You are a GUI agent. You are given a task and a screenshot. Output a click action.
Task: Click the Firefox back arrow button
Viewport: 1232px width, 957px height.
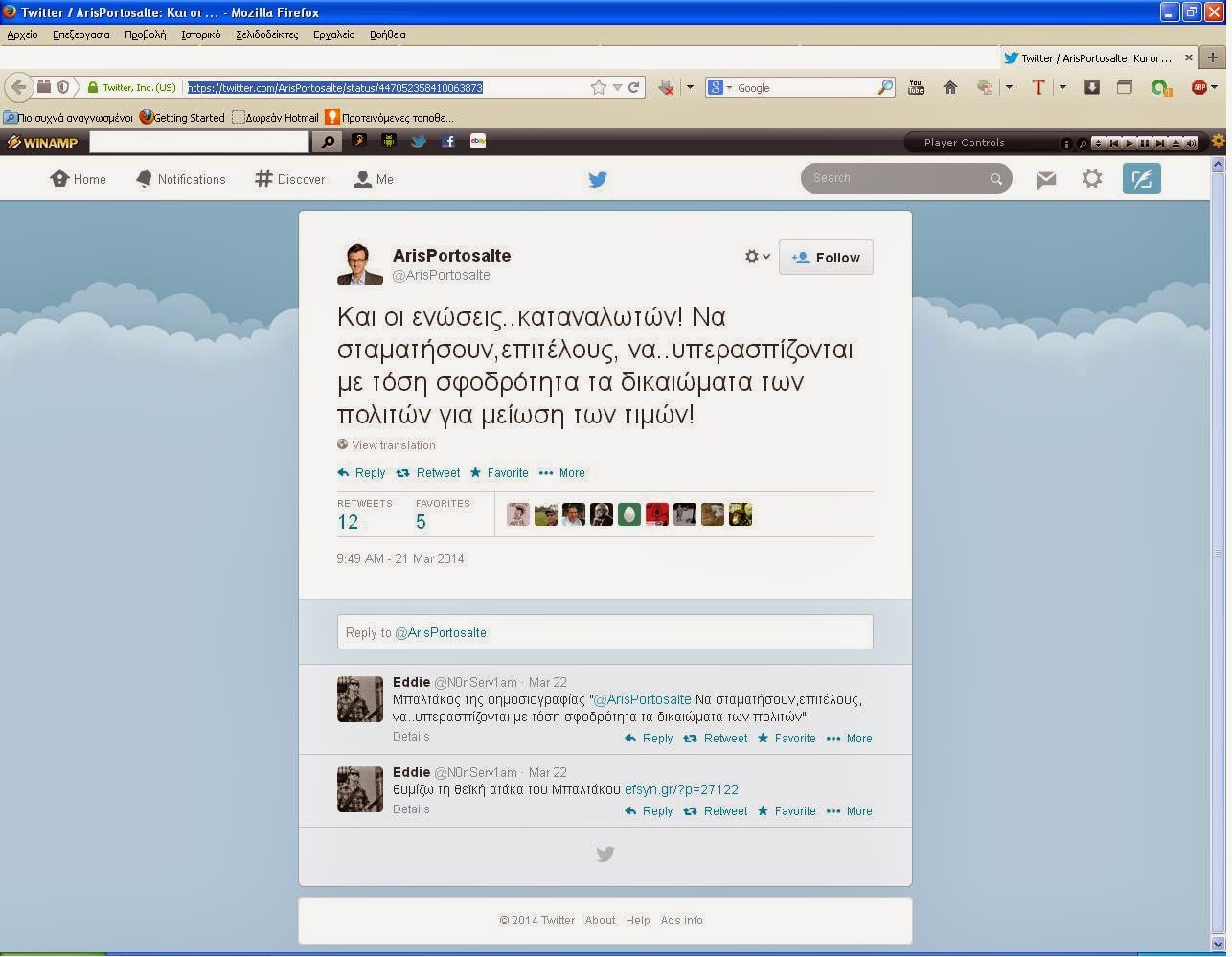[x=18, y=87]
